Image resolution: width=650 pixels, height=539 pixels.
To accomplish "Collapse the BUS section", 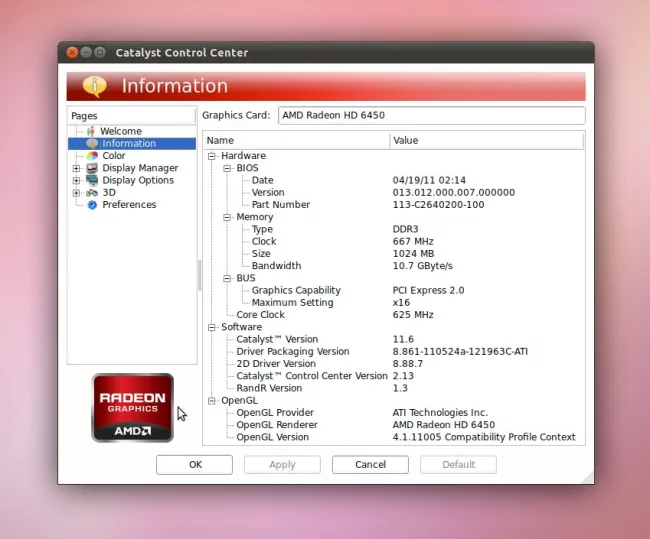I will click(227, 278).
